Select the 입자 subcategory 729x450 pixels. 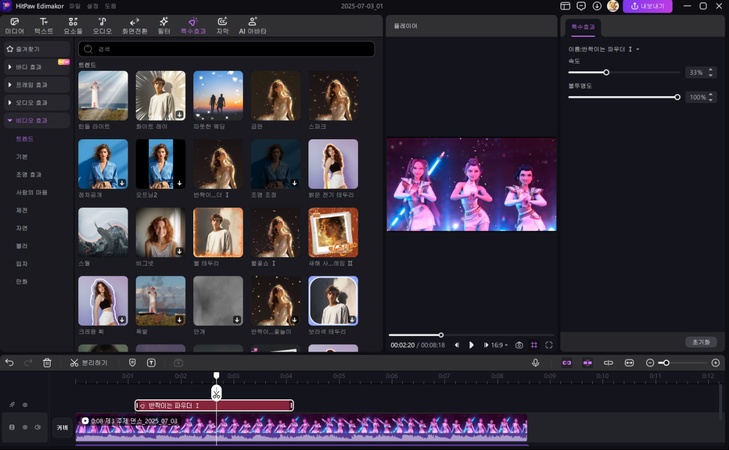(22, 264)
